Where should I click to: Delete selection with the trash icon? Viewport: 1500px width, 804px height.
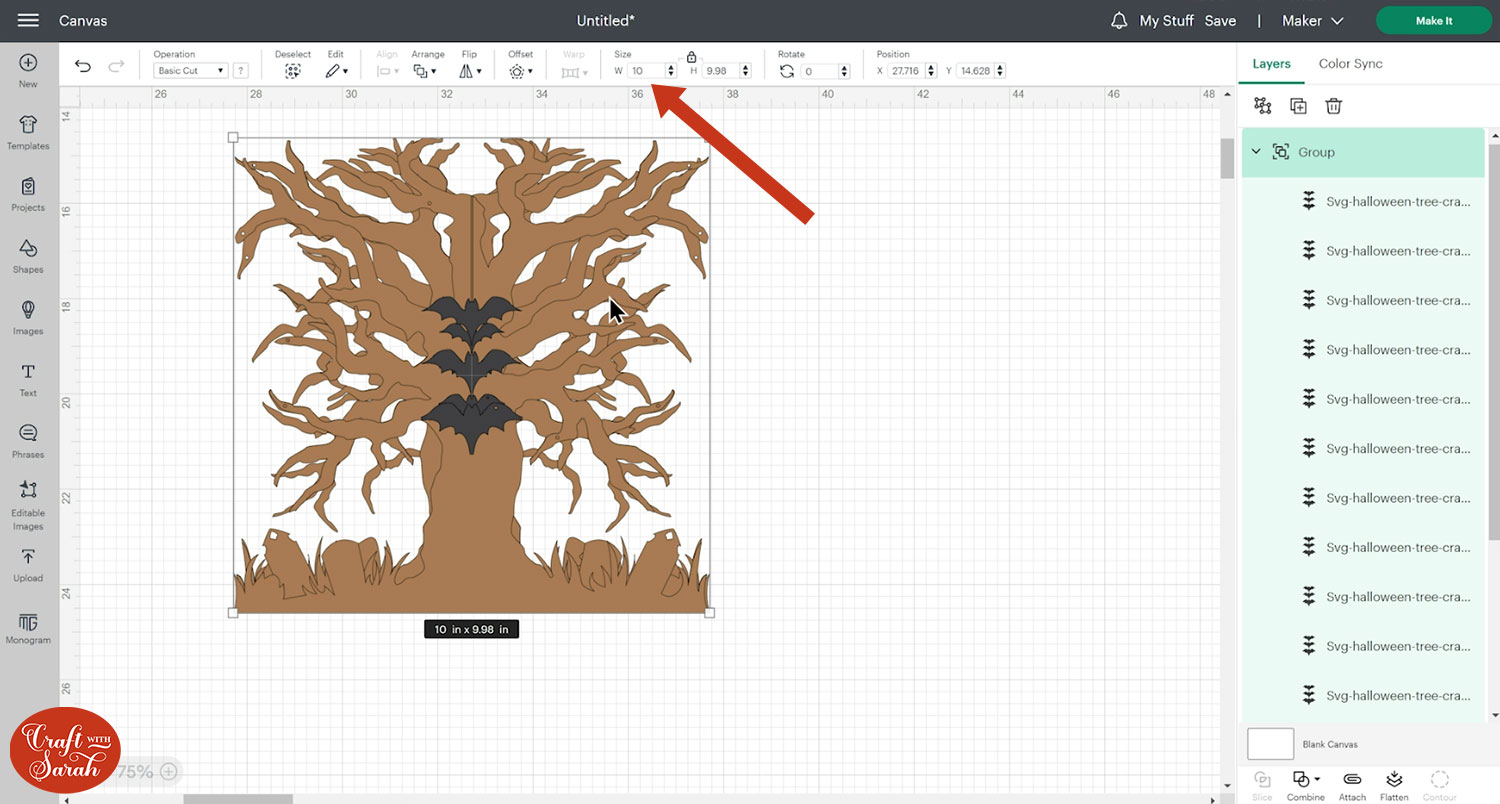(x=1334, y=105)
